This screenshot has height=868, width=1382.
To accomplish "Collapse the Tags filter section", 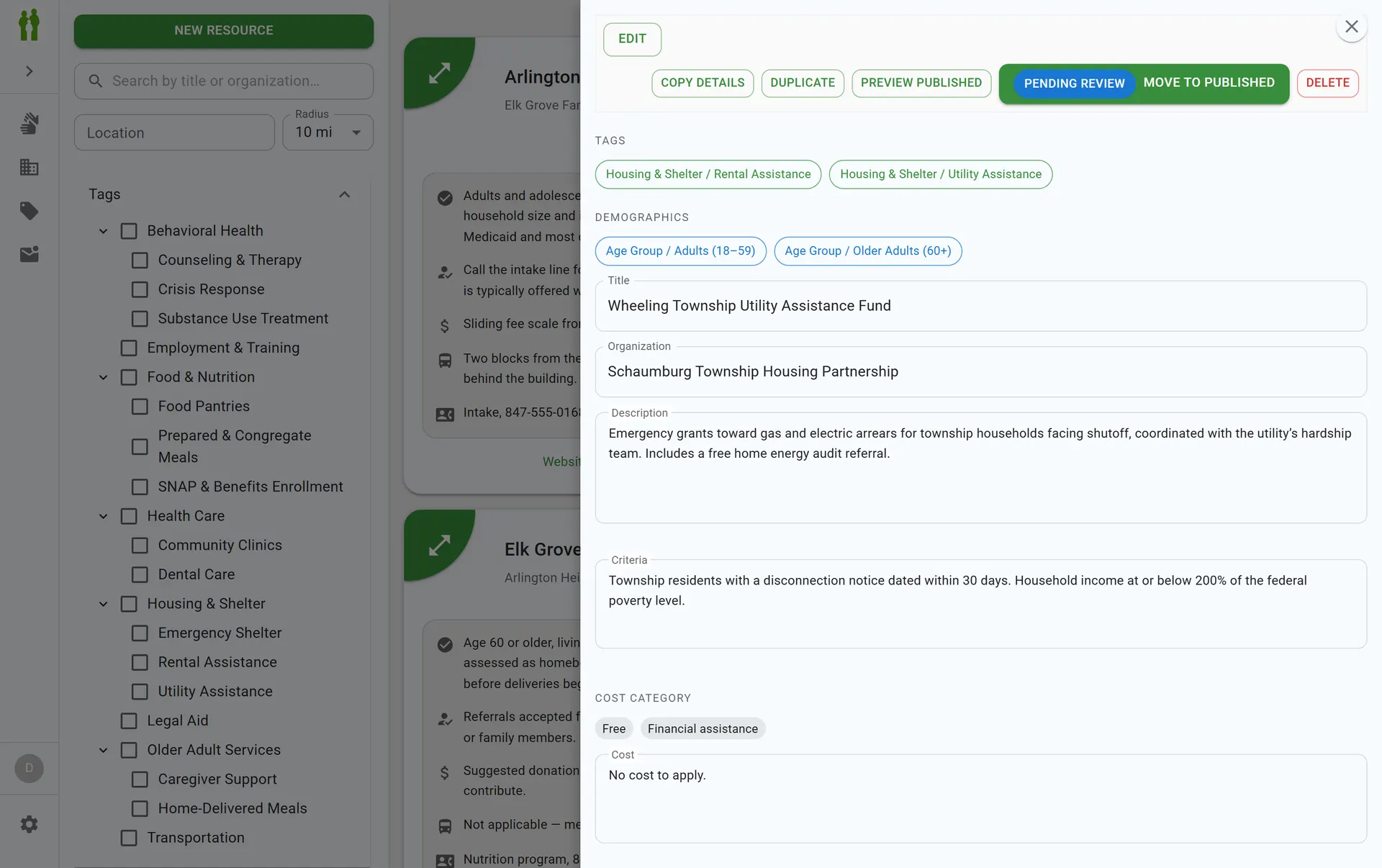I will pyautogui.click(x=344, y=194).
